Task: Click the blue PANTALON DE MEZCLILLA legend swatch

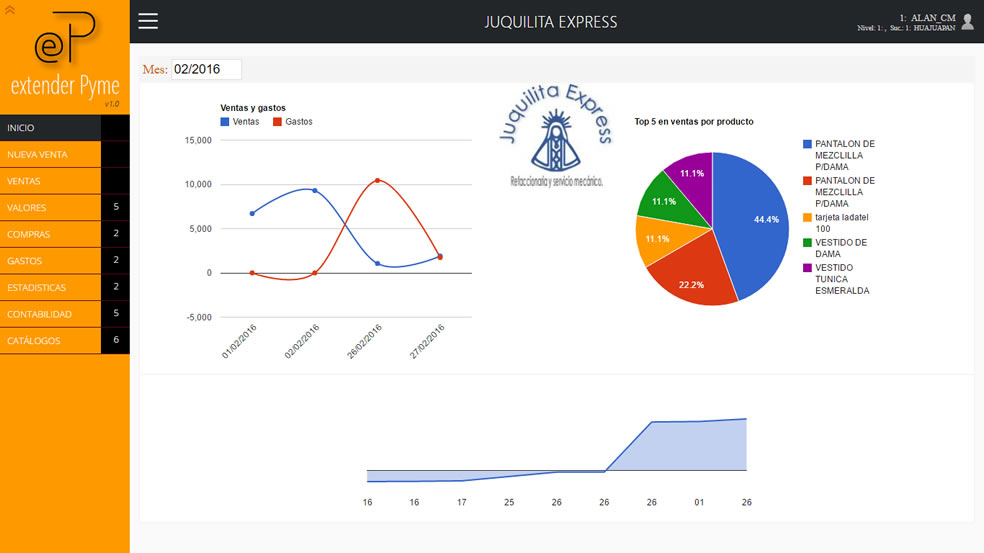Action: pos(807,144)
